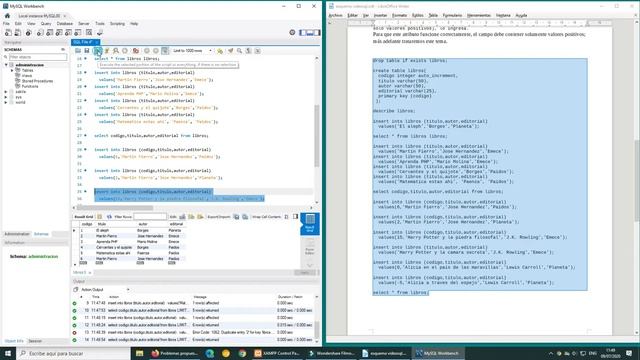The width and height of the screenshot is (640, 360).
Task: Execute selected script with lightning bolt icon
Action: point(97,51)
